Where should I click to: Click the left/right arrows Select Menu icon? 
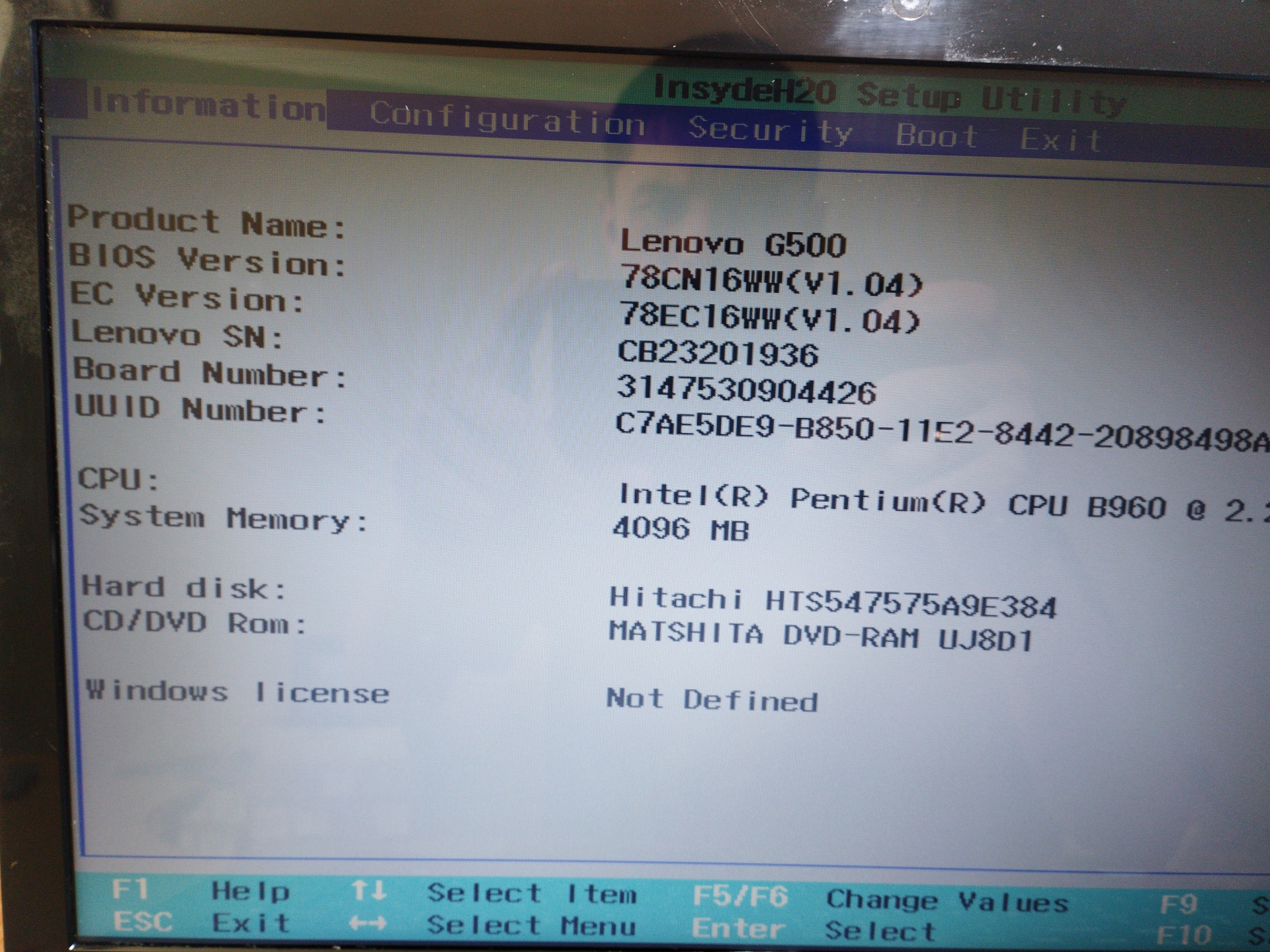[368, 923]
